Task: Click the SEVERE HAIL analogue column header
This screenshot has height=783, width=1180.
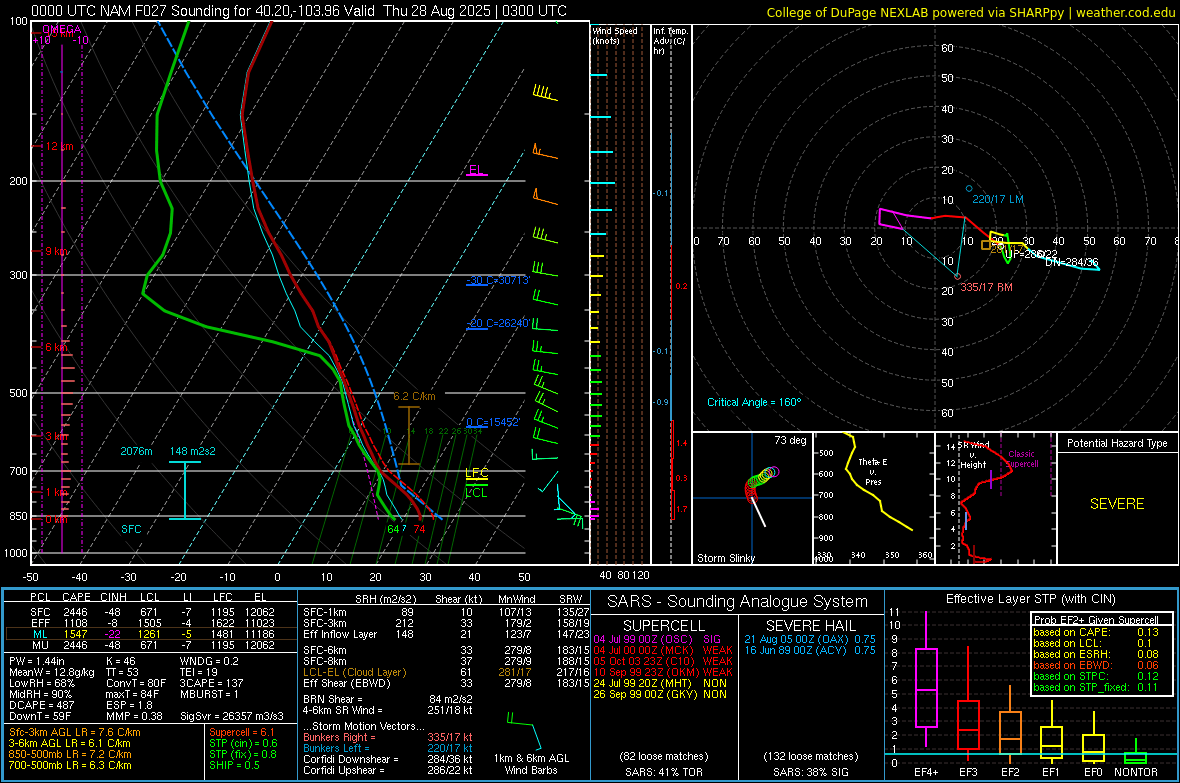Action: pos(810,626)
